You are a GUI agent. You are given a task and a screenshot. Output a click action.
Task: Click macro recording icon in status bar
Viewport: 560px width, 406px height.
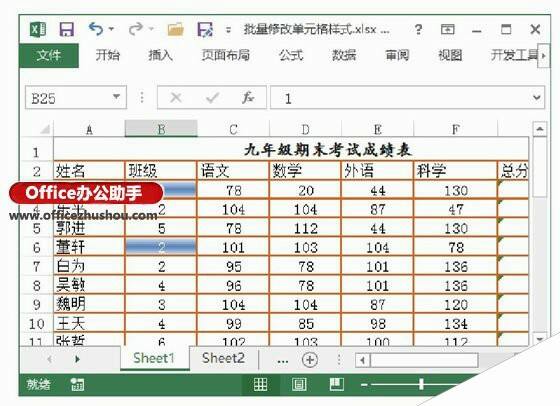[77, 385]
